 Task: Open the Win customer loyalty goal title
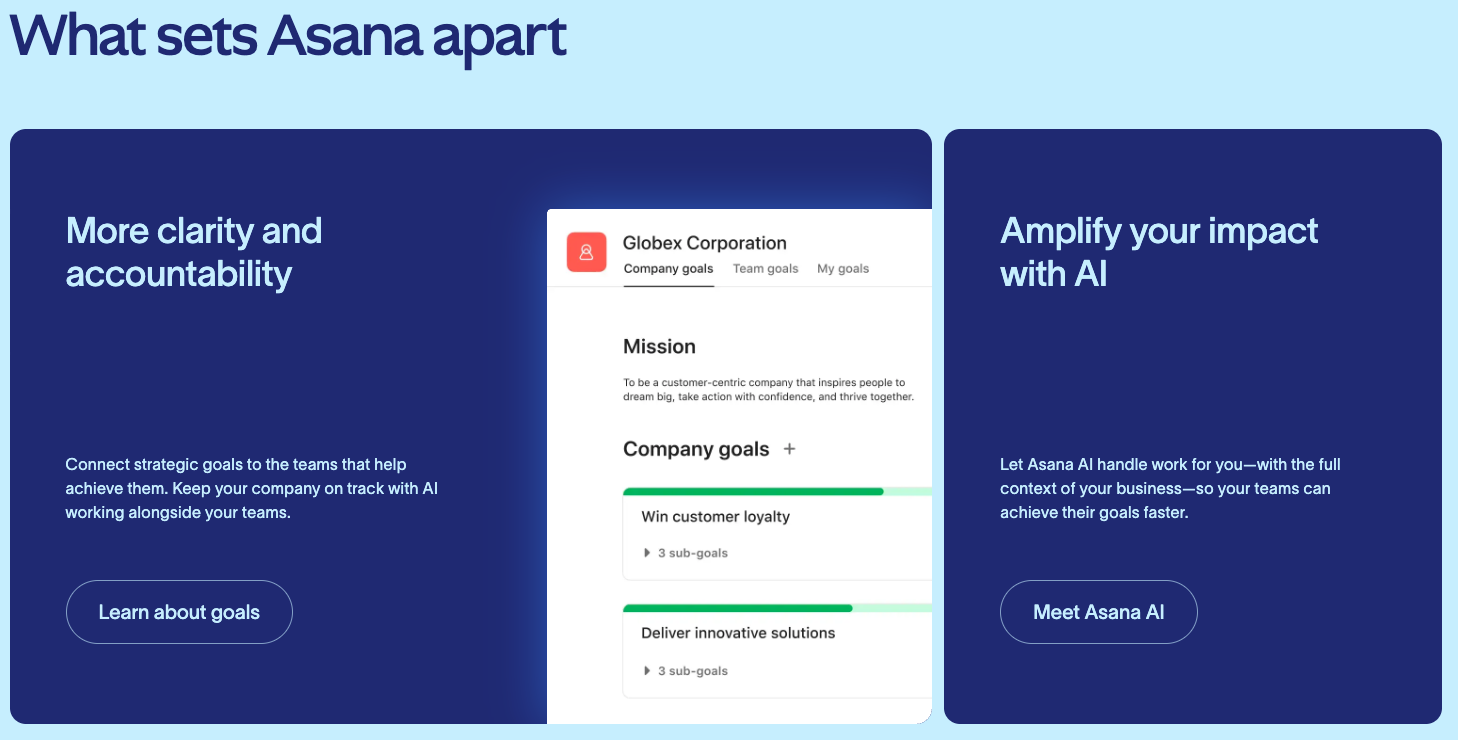point(715,517)
